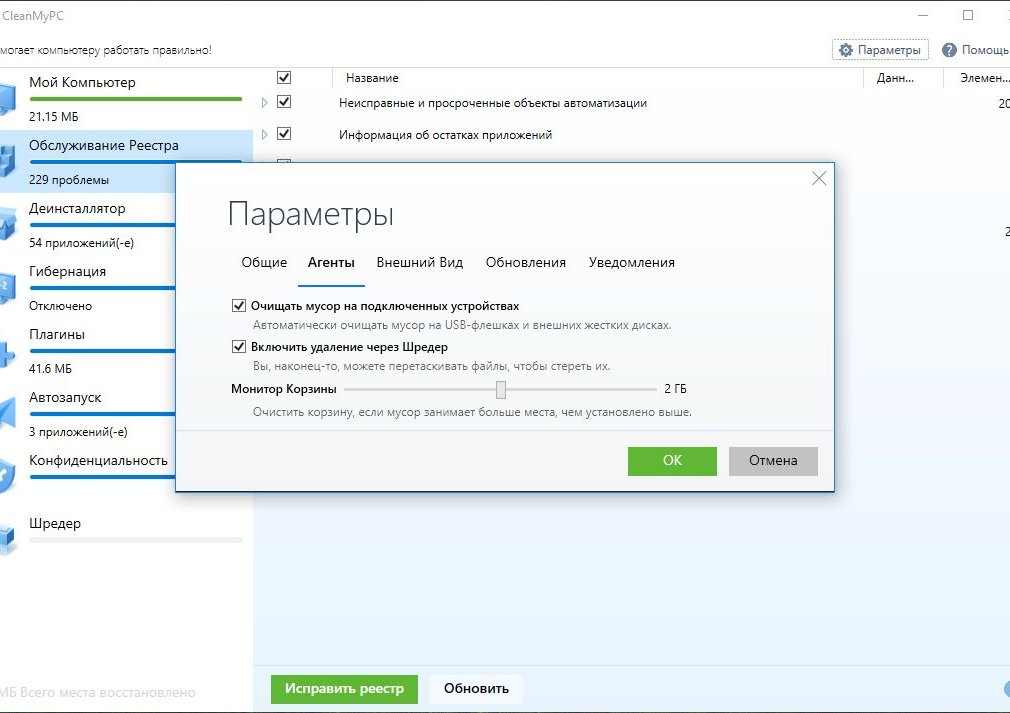The width and height of the screenshot is (1010, 713).
Task: Click the Деинсталлятор label
Action: pyautogui.click(x=77, y=208)
